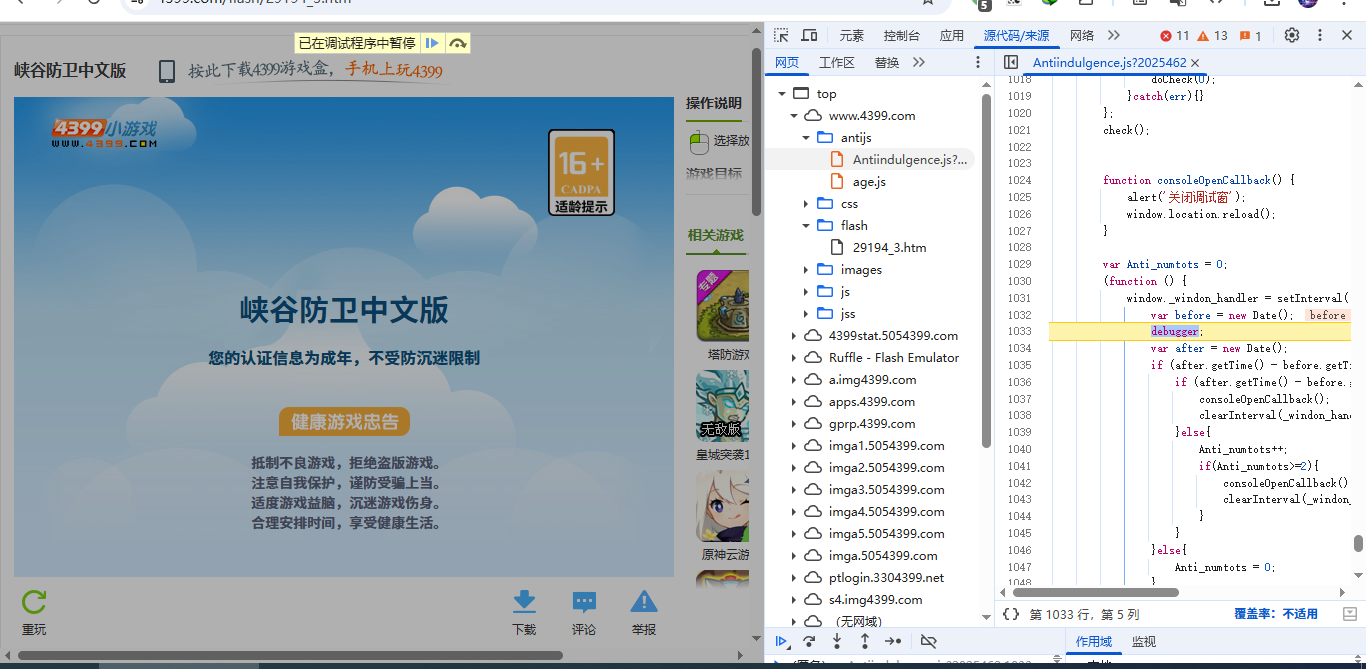Collapse the antijs folder

coord(806,138)
